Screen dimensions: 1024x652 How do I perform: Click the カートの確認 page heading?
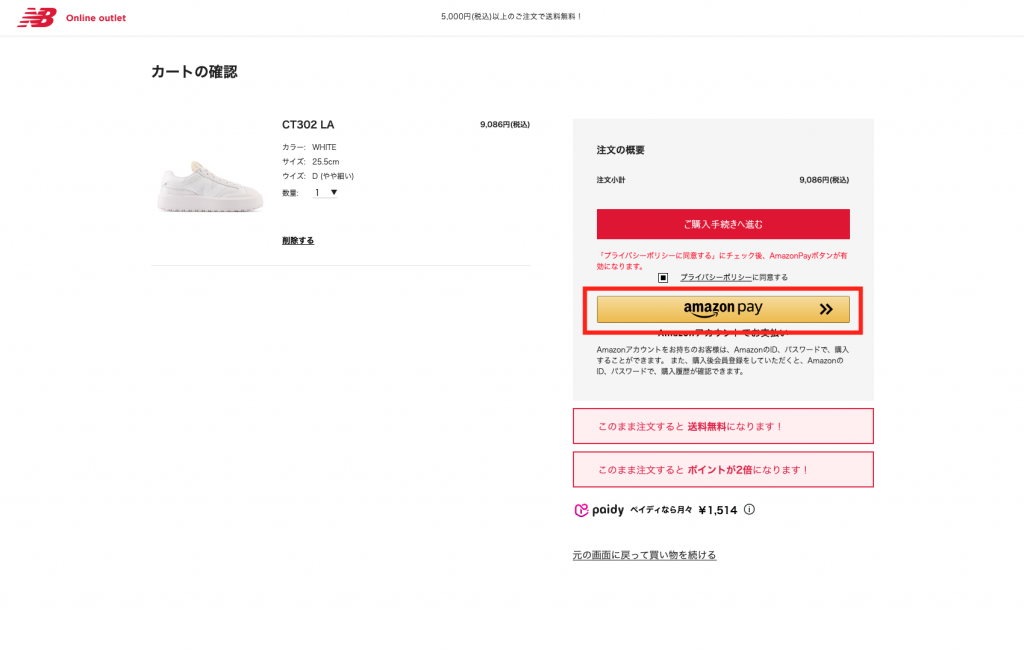(x=194, y=72)
